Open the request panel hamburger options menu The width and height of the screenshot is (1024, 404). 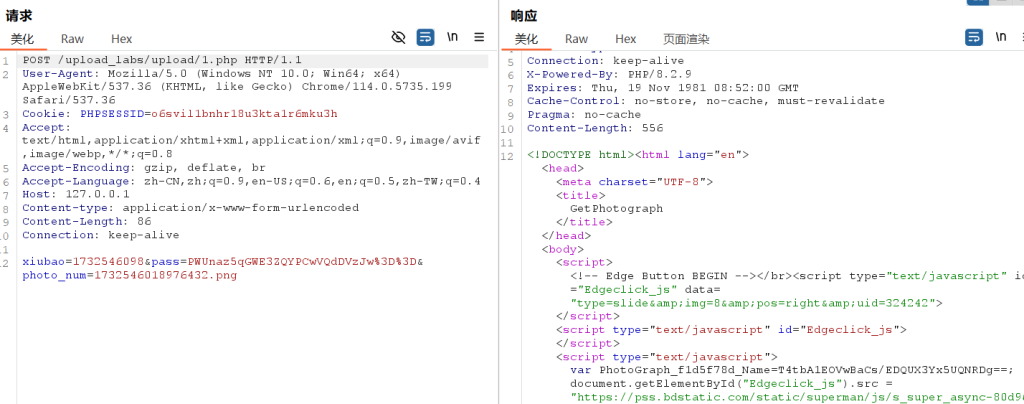[479, 37]
